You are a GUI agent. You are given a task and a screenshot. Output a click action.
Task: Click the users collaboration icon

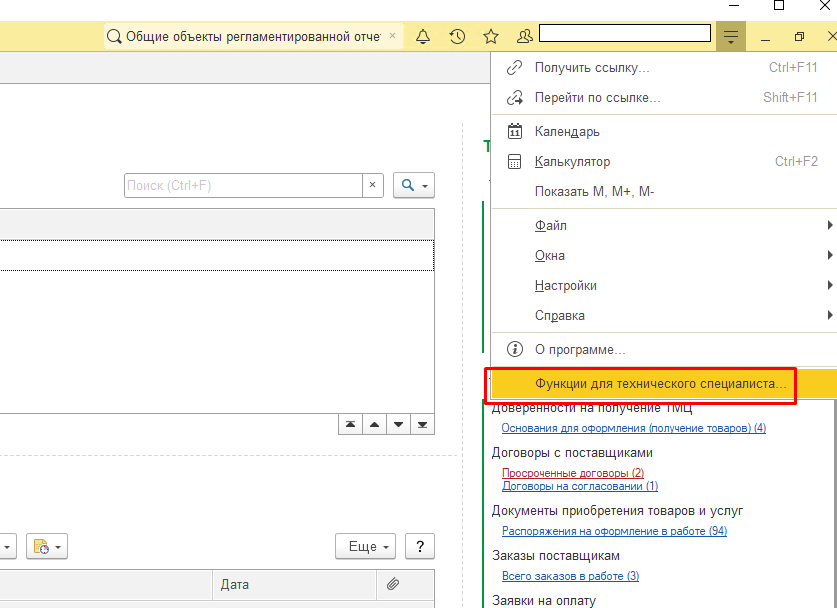pos(525,36)
